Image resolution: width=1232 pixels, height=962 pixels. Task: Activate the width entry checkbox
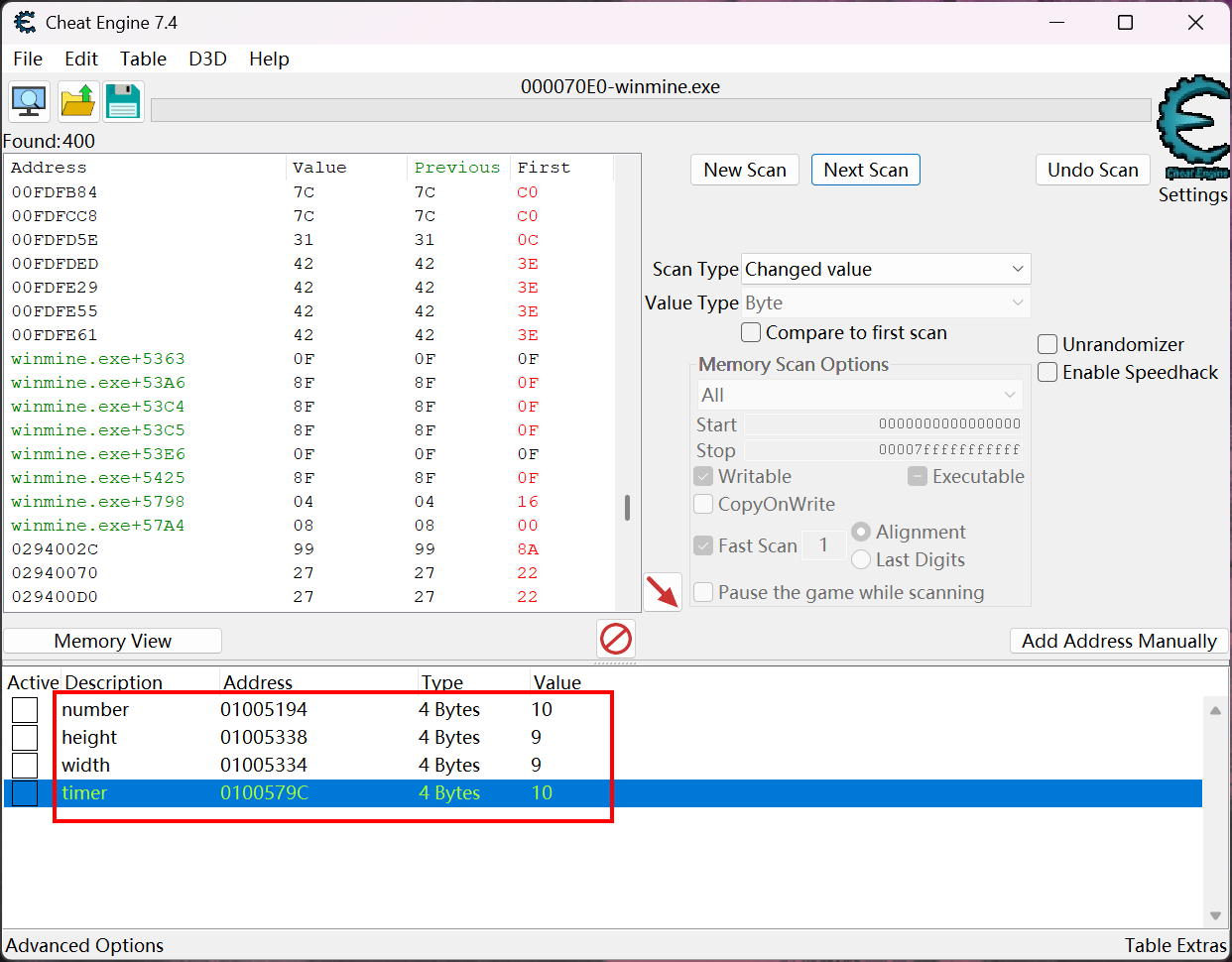pos(25,766)
